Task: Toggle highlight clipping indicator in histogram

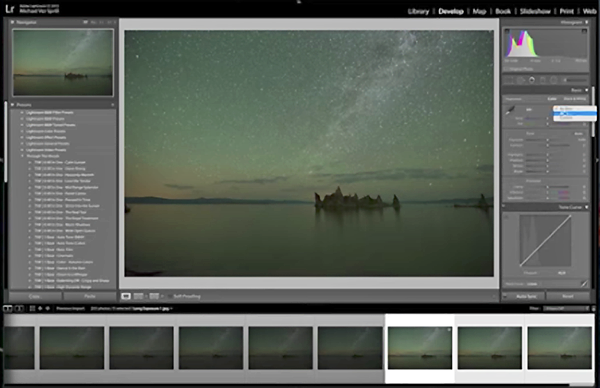Action: tap(584, 31)
